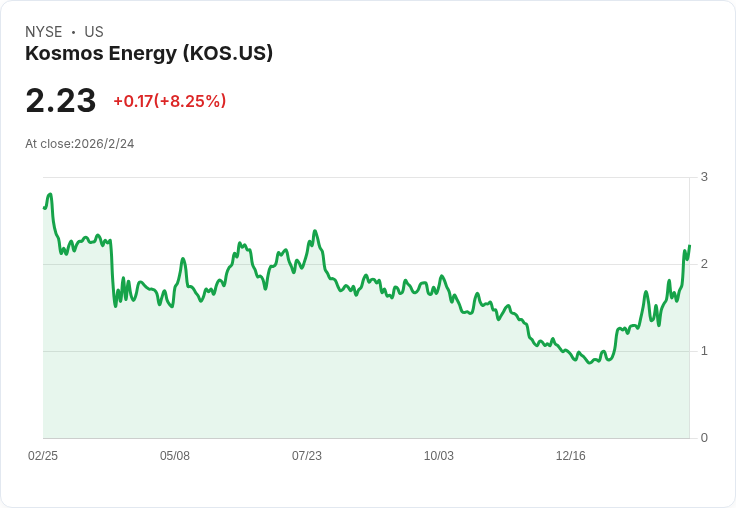Click the sharp price drop after March
Image resolution: width=736 pixels, height=508 pixels.
[x=113, y=272]
